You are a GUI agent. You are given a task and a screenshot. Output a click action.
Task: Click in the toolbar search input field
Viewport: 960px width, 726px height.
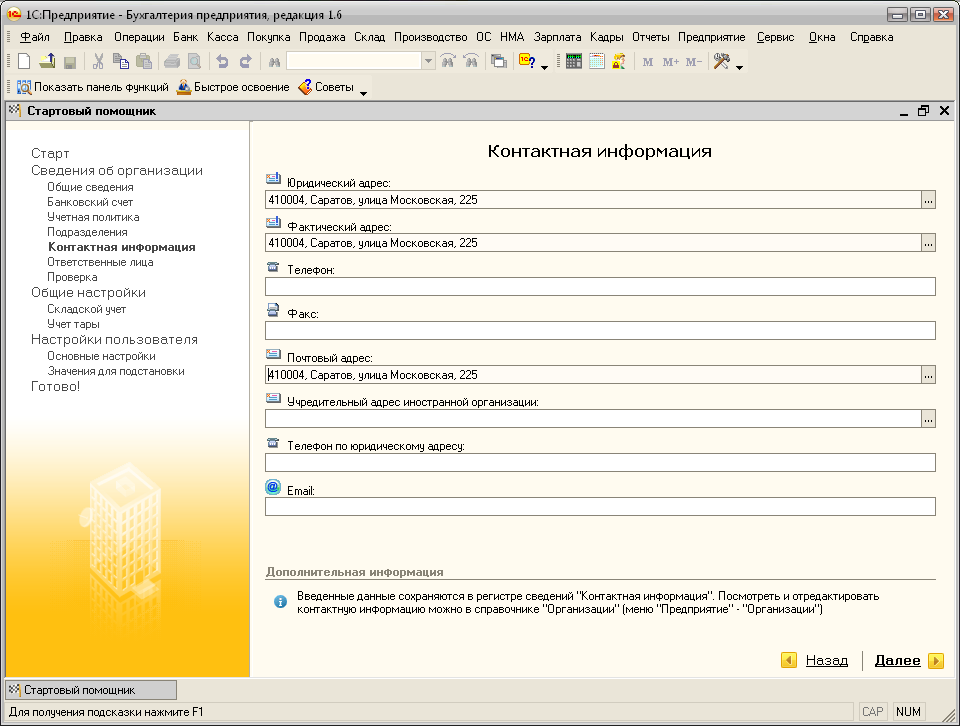coord(354,61)
